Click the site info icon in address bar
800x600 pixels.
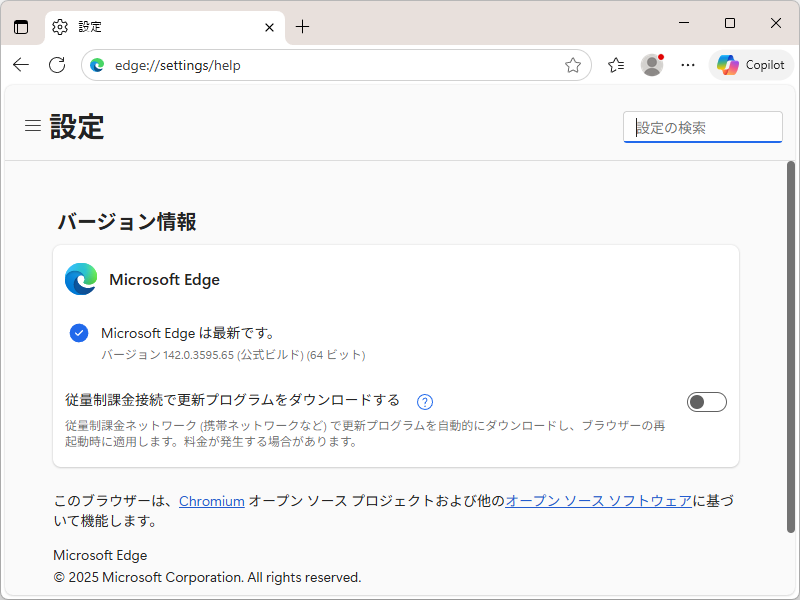[x=96, y=64]
